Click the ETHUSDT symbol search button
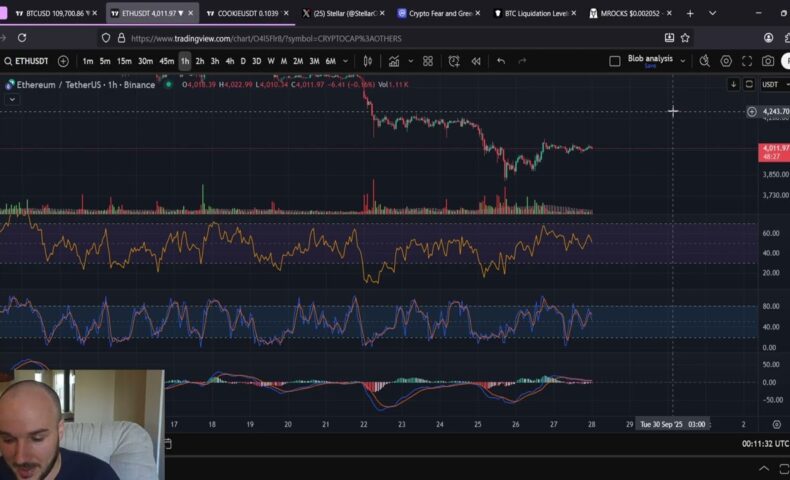The width and height of the screenshot is (790, 480). pyautogui.click(x=26, y=61)
